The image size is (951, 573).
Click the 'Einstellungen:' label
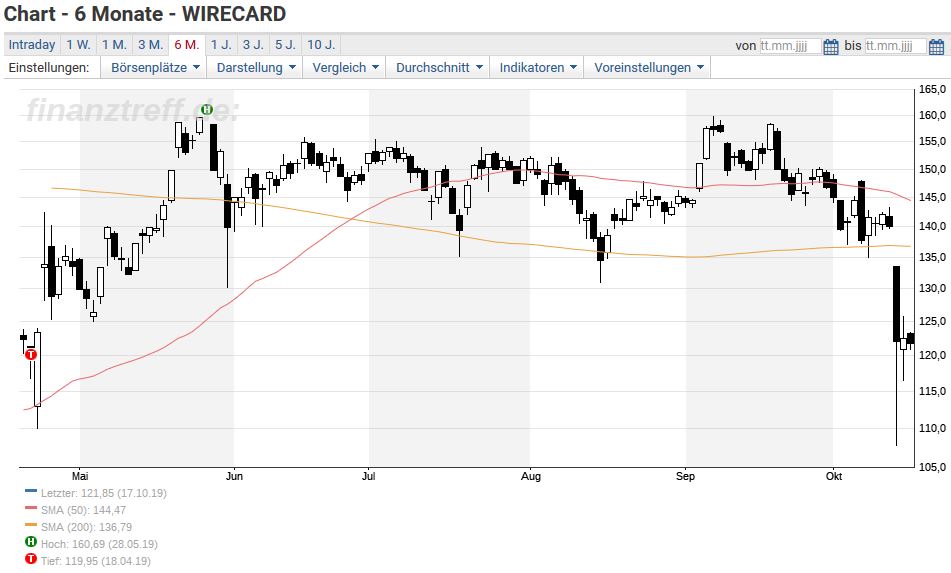49,67
